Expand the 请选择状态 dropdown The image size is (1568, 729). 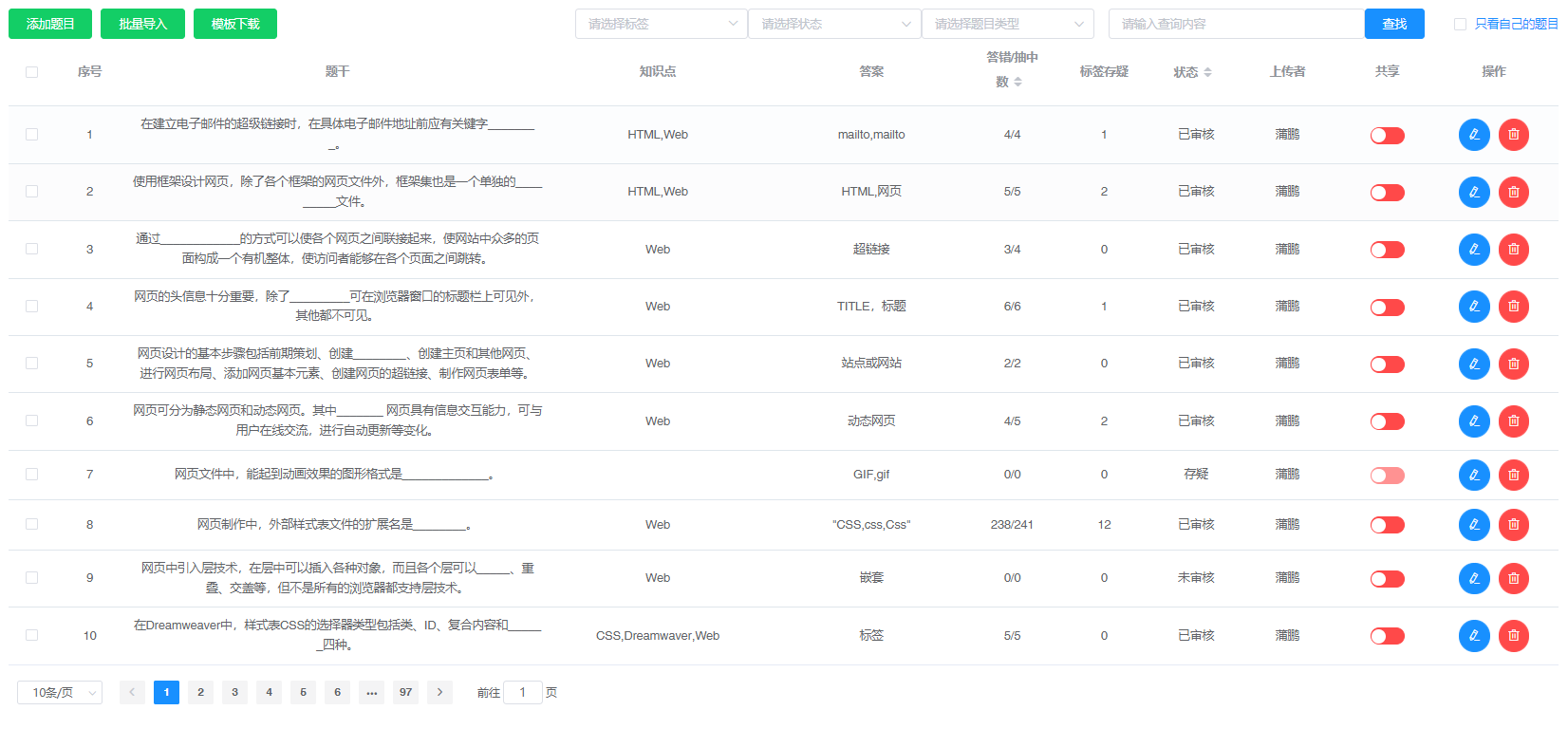pos(833,25)
